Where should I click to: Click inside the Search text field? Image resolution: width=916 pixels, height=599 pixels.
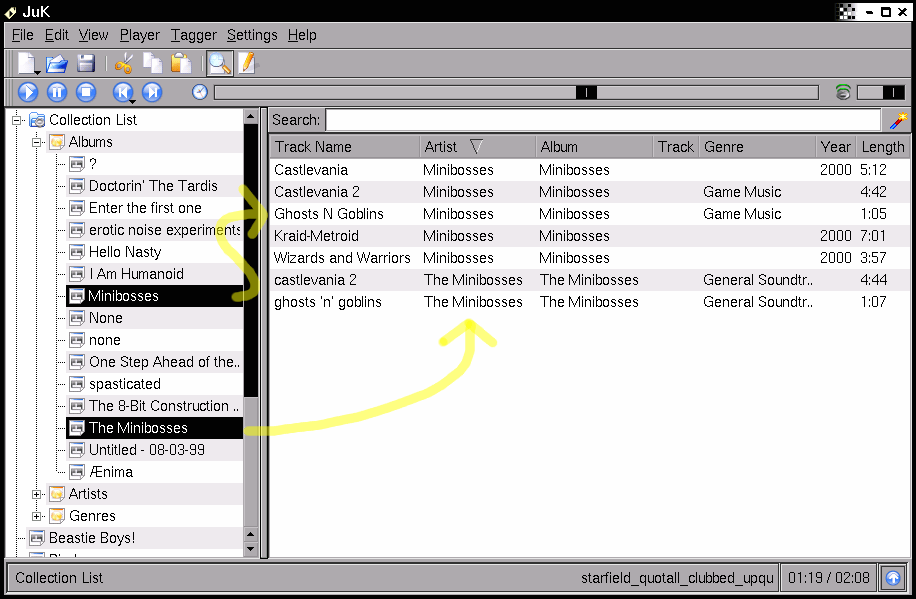click(x=604, y=120)
